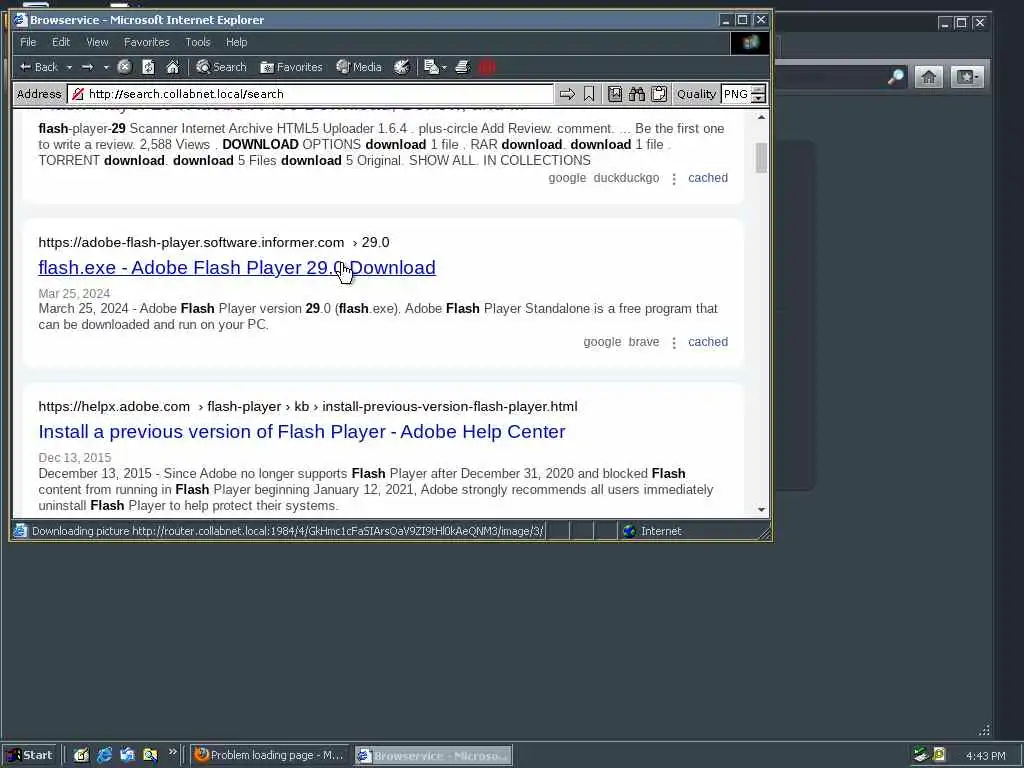Click the Mail toolbar icon
The image size is (1024, 768).
point(432,67)
